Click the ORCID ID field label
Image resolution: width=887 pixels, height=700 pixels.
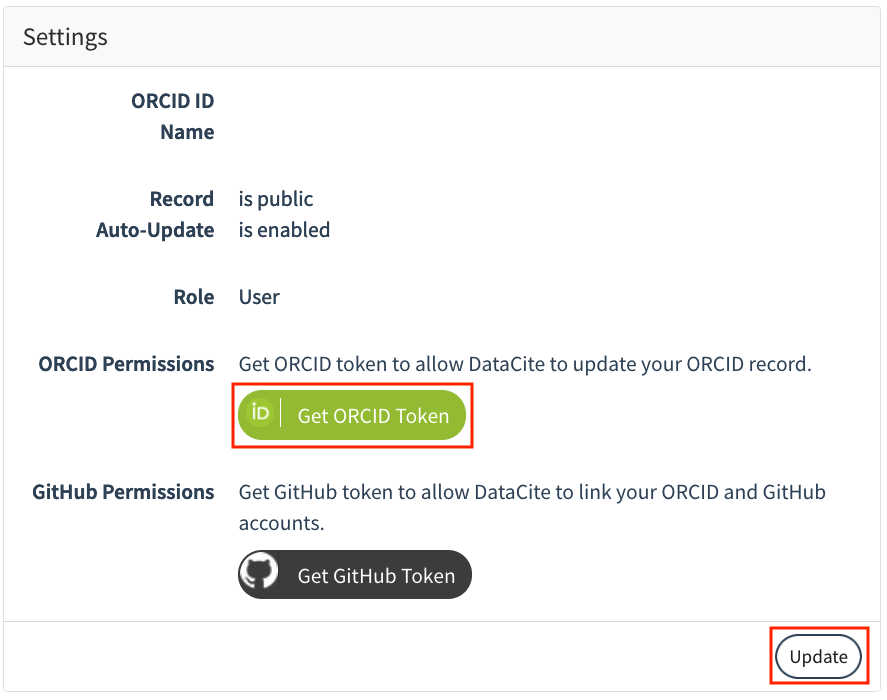point(173,101)
